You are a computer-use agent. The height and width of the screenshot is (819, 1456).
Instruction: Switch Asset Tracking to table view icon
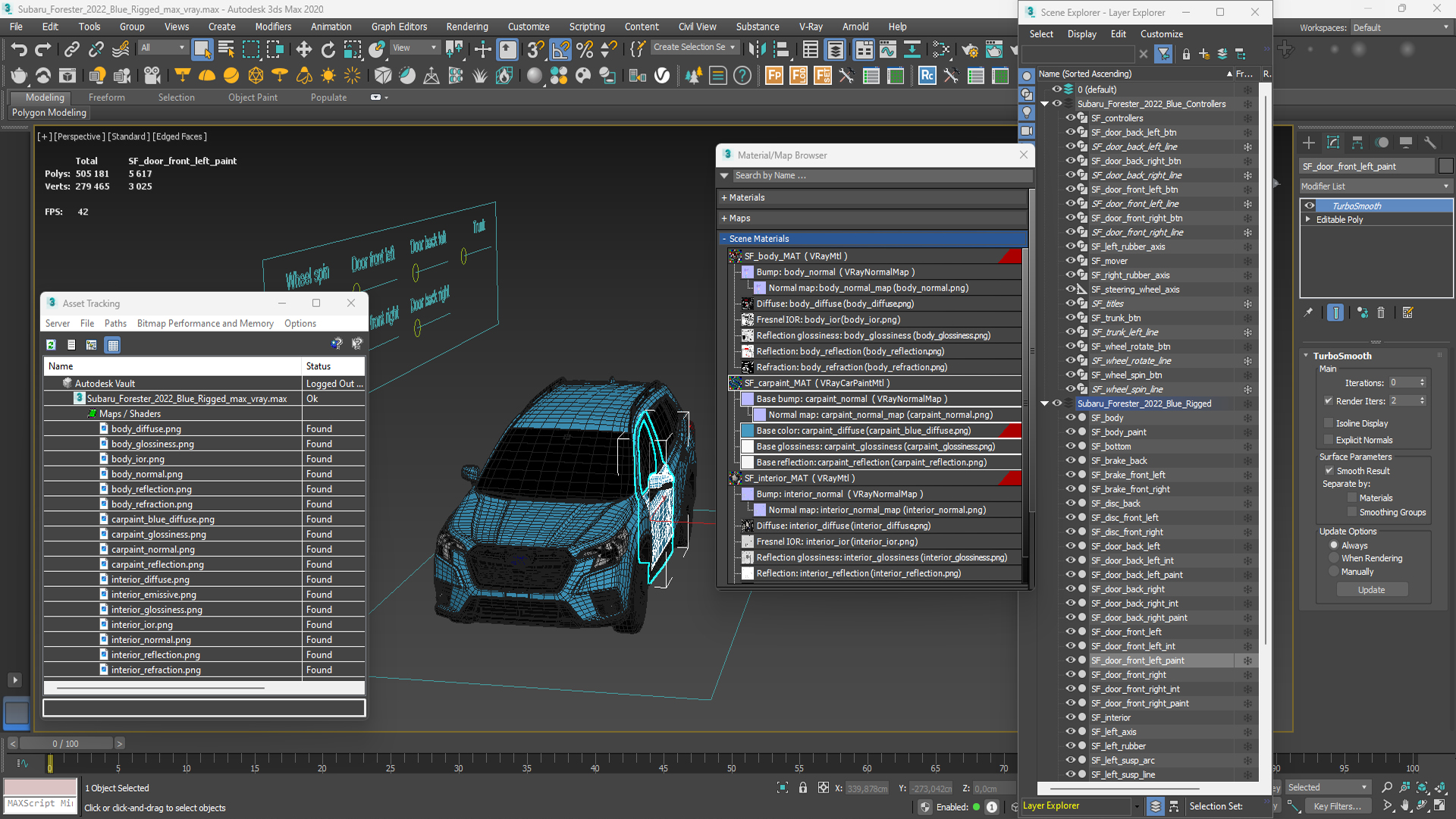coord(113,345)
